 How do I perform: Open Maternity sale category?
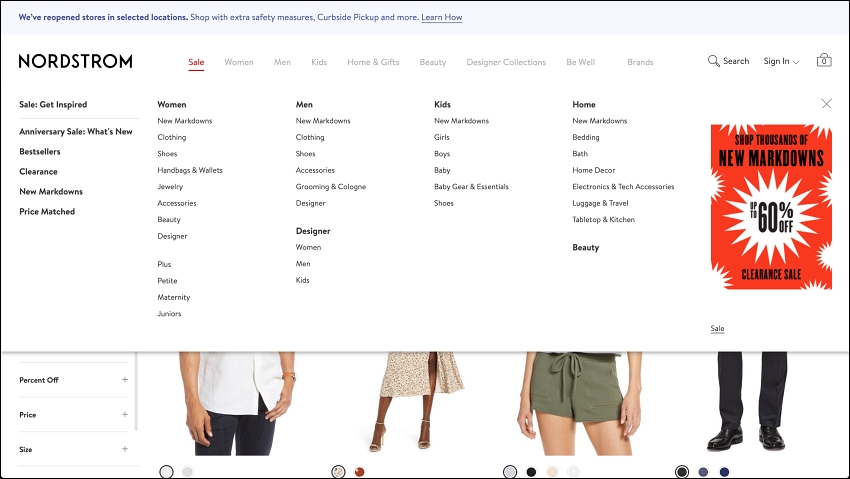173,297
